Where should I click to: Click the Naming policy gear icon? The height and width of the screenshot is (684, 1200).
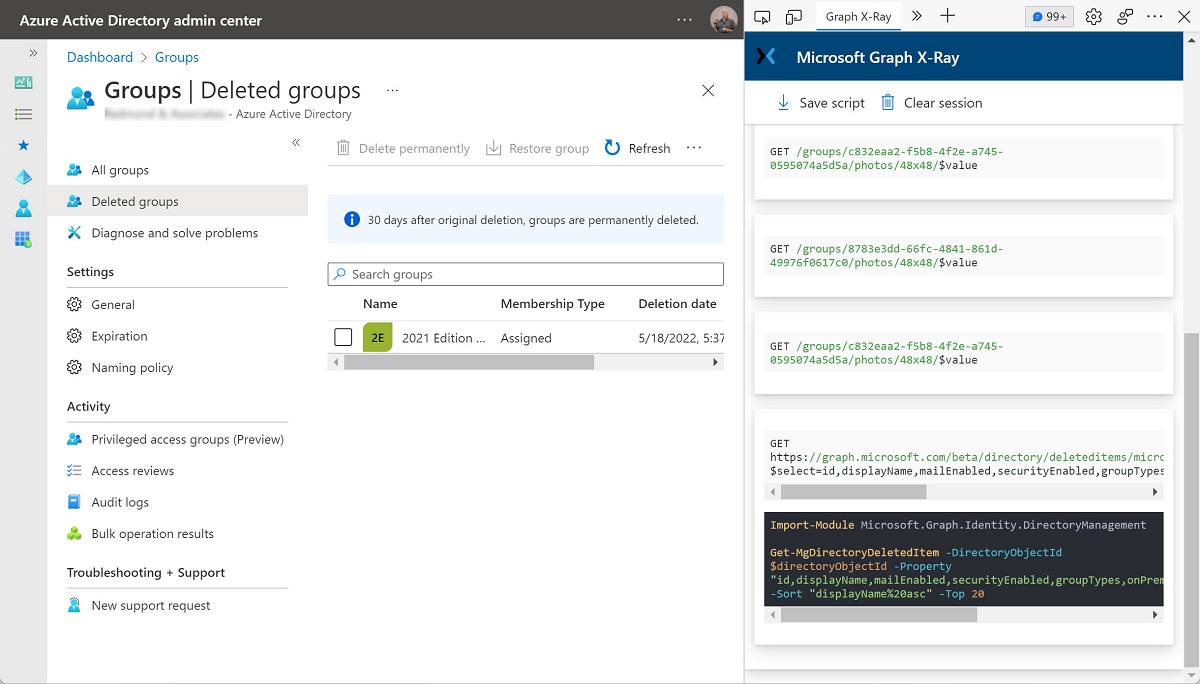point(74,368)
